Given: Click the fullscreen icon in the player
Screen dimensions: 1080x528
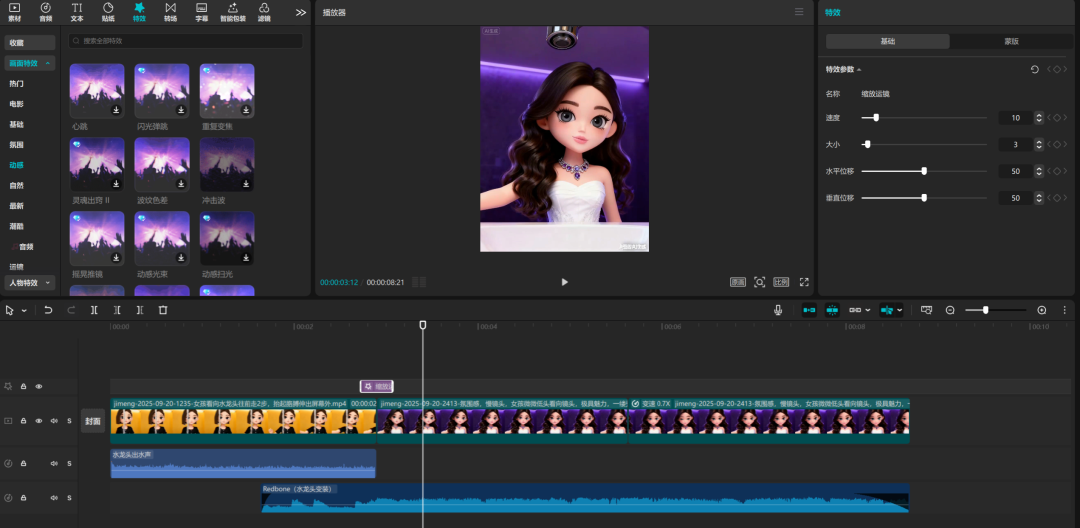Looking at the screenshot, I should (804, 282).
